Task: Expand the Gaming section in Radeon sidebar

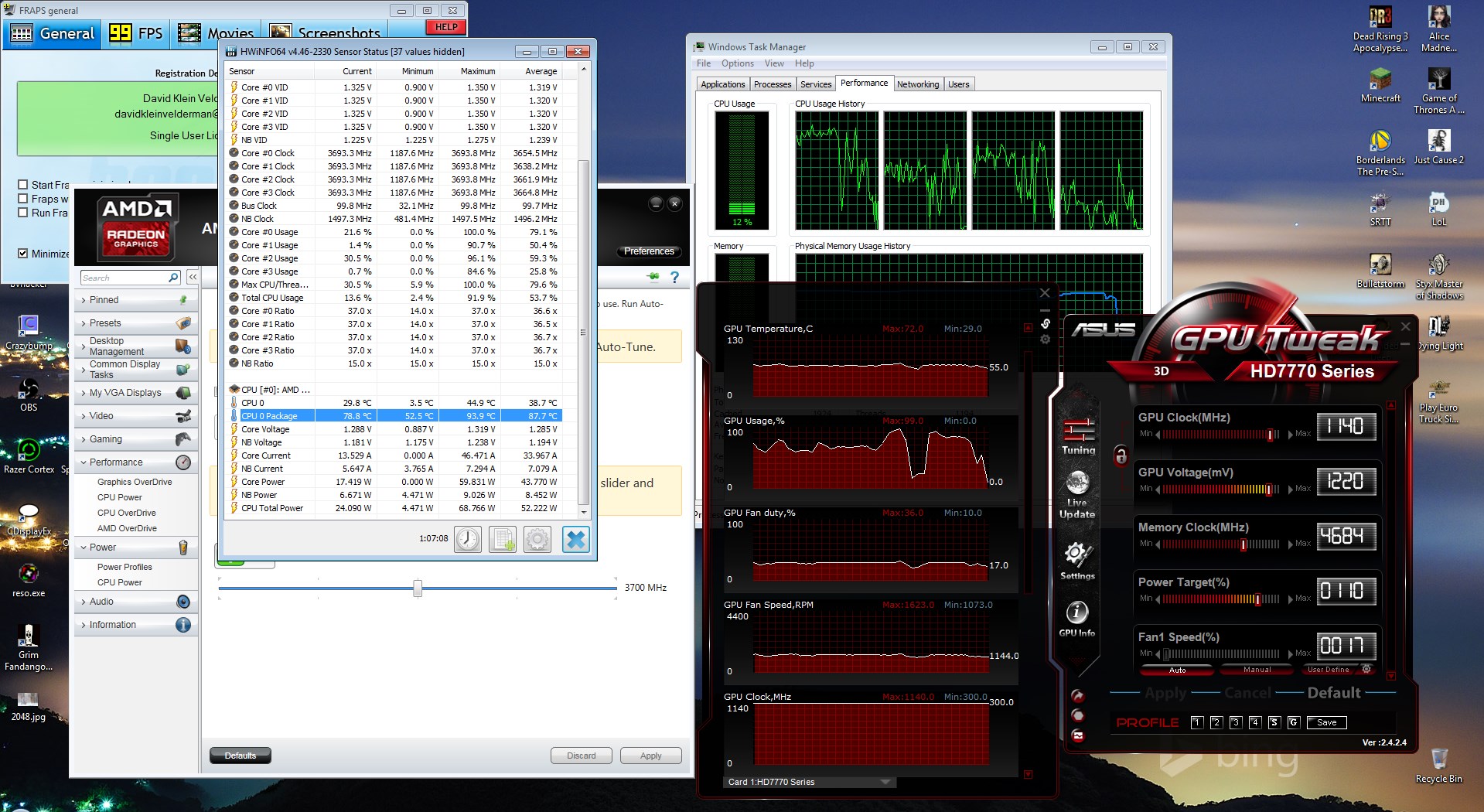Action: click(106, 439)
